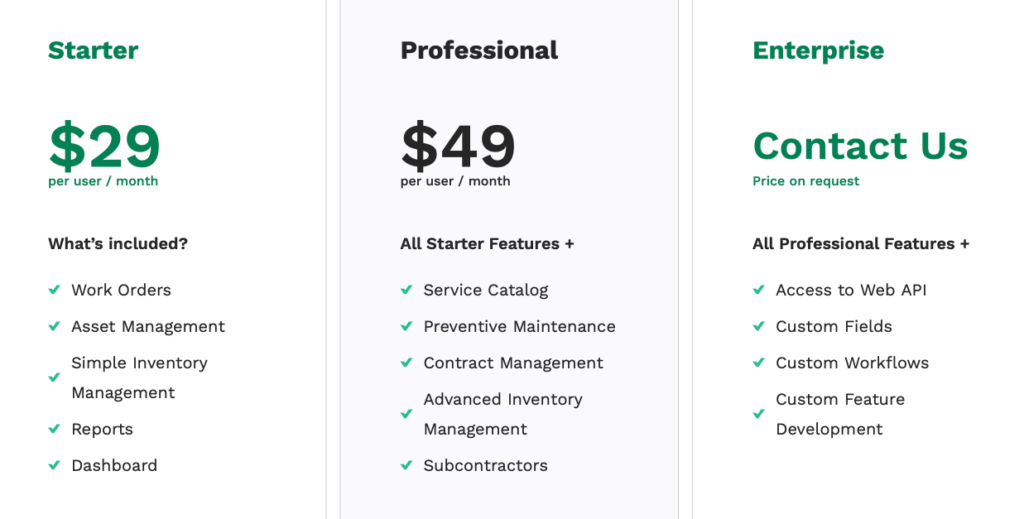This screenshot has height=519, width=1024.
Task: Click the checkmark next to Custom Fields
Action: click(758, 326)
